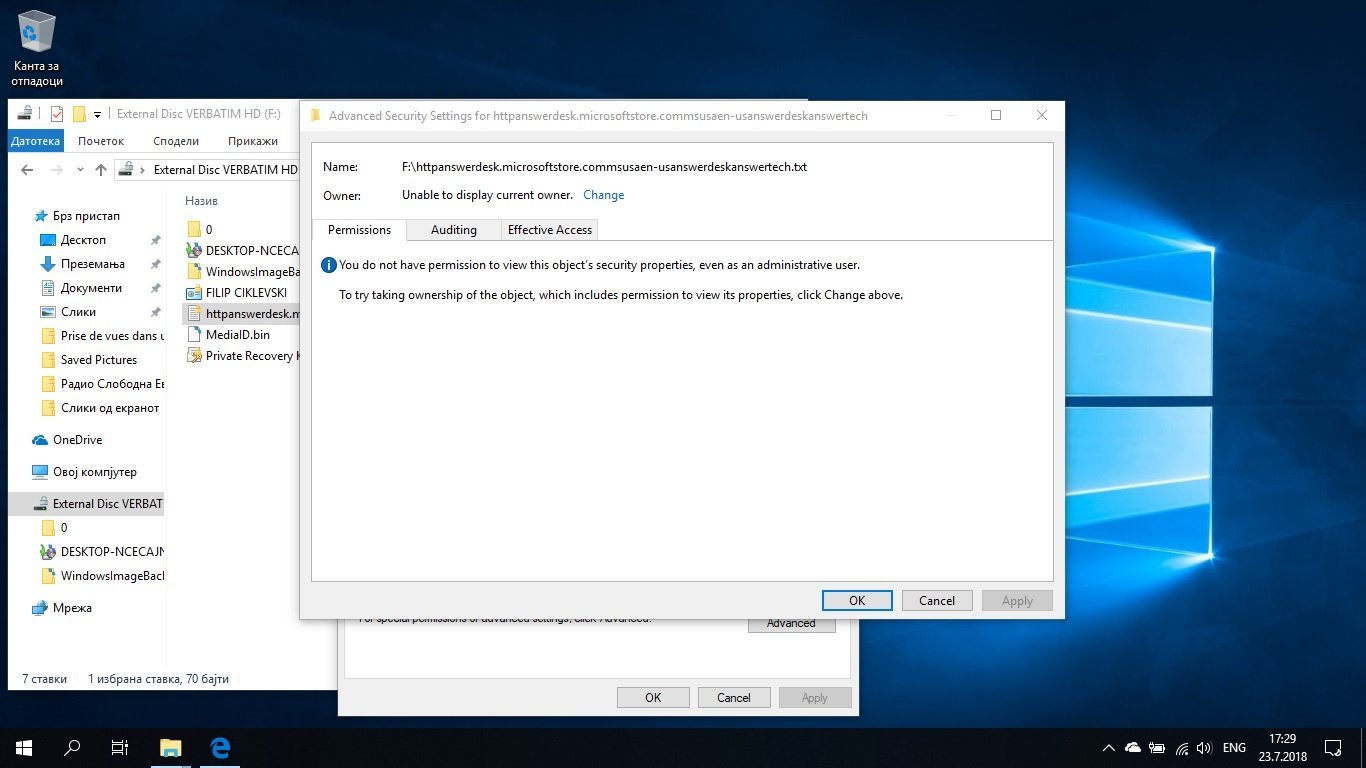Open the recent locations dropdown in Explorer

(81, 170)
